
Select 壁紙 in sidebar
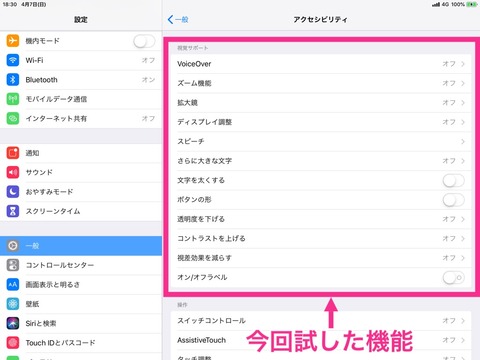coord(81,304)
